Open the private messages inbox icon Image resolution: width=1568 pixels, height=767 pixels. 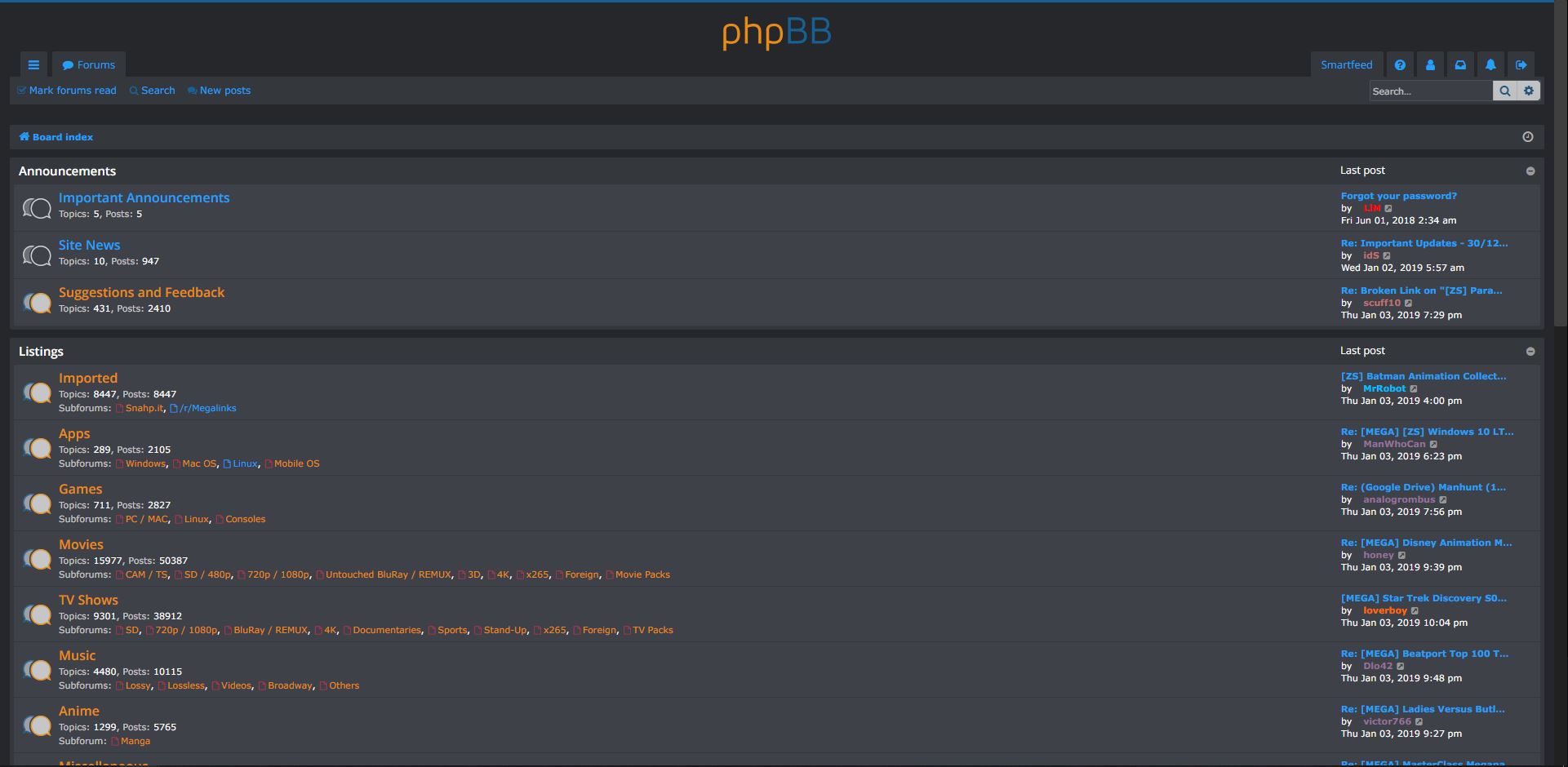[1460, 64]
